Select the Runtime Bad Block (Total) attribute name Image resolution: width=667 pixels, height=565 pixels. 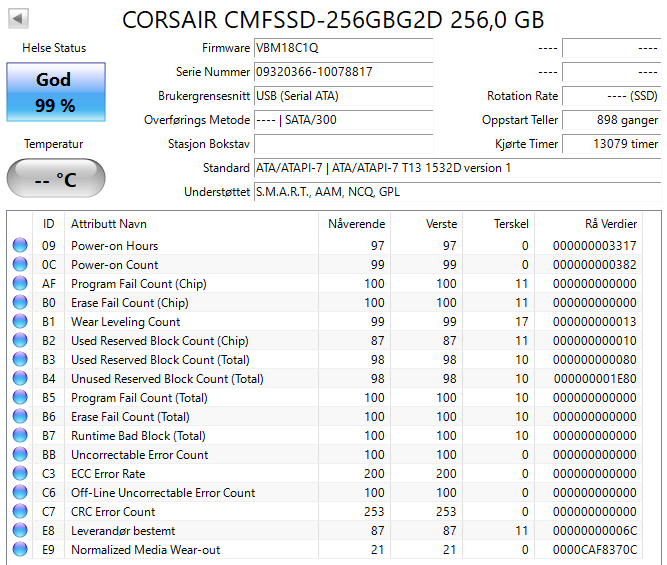(138, 436)
